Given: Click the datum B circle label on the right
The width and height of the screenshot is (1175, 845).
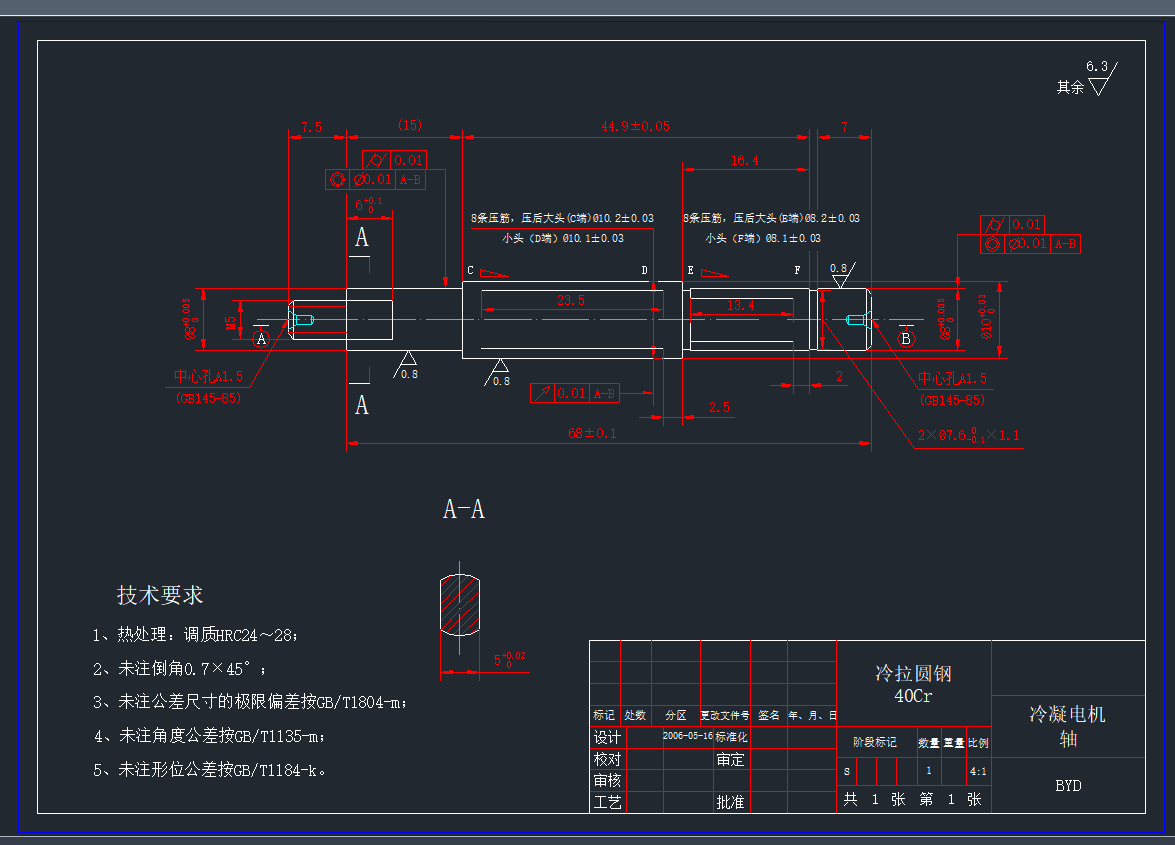Looking at the screenshot, I should point(906,338).
